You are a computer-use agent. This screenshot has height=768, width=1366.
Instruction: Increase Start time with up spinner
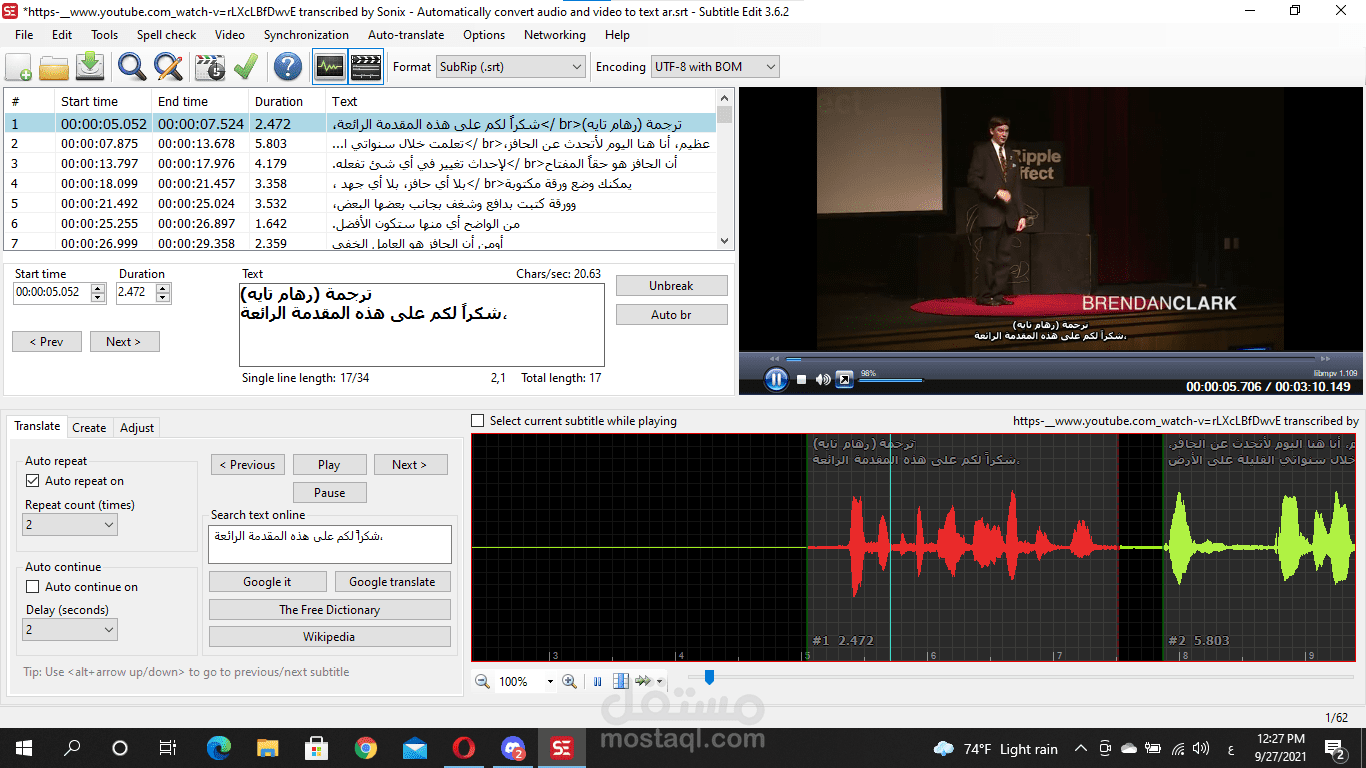click(98, 288)
